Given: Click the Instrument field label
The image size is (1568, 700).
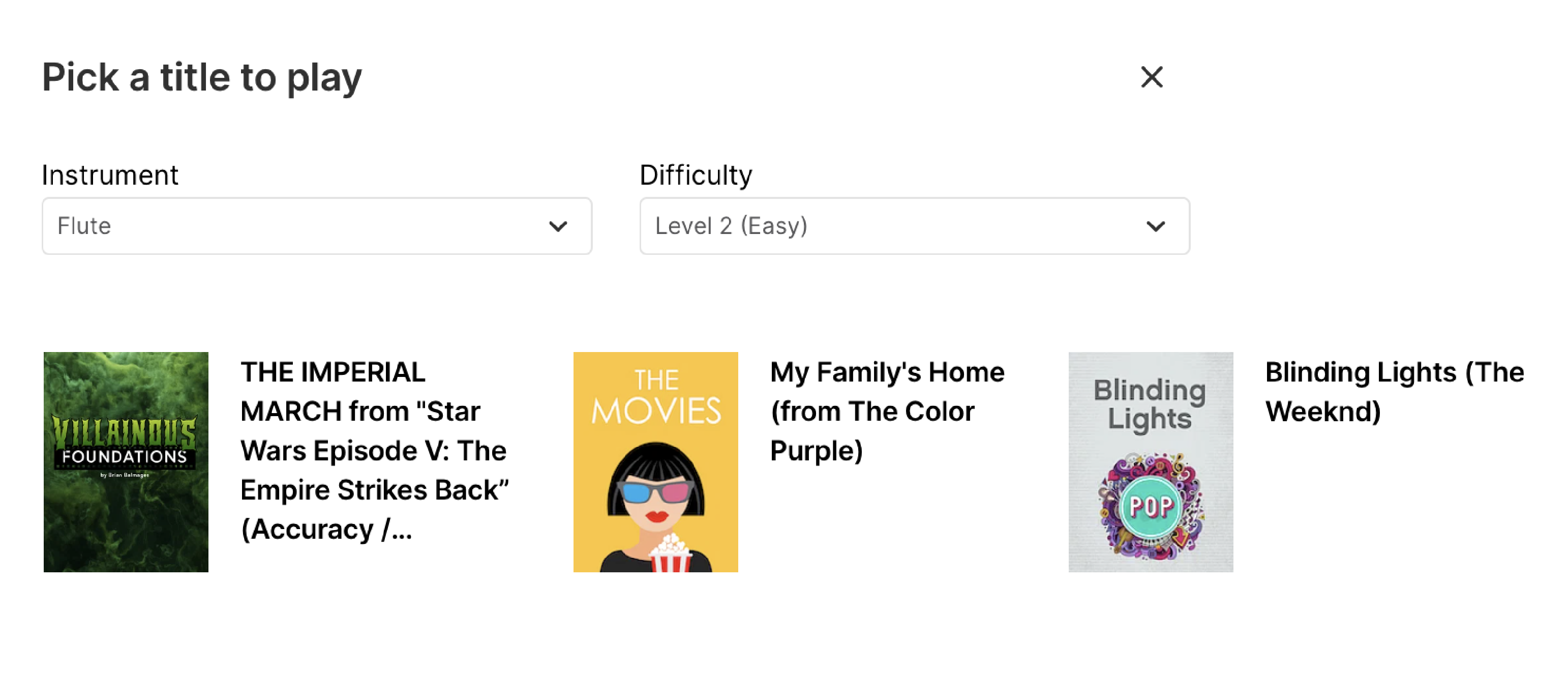Looking at the screenshot, I should coord(110,176).
